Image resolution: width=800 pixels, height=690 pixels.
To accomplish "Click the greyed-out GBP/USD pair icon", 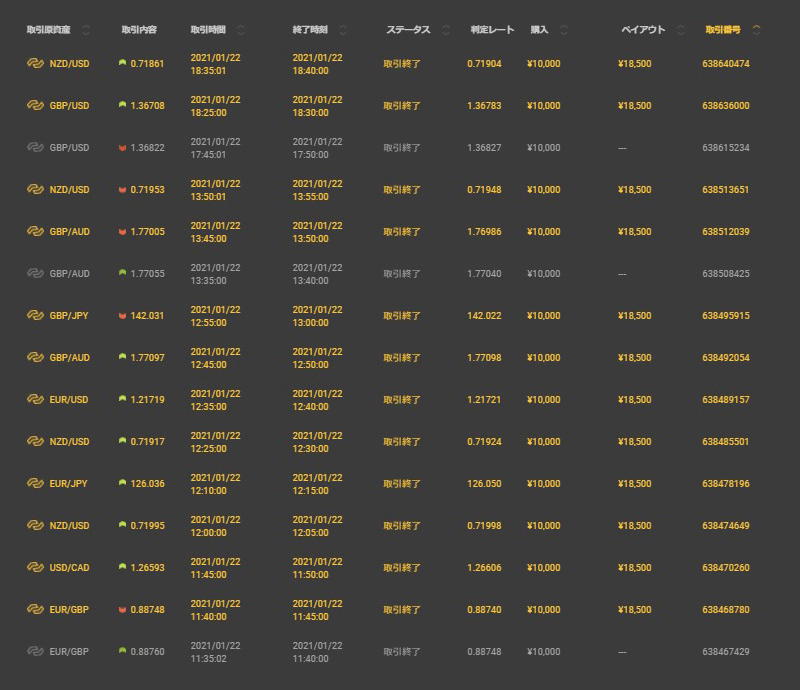I will click(35, 147).
